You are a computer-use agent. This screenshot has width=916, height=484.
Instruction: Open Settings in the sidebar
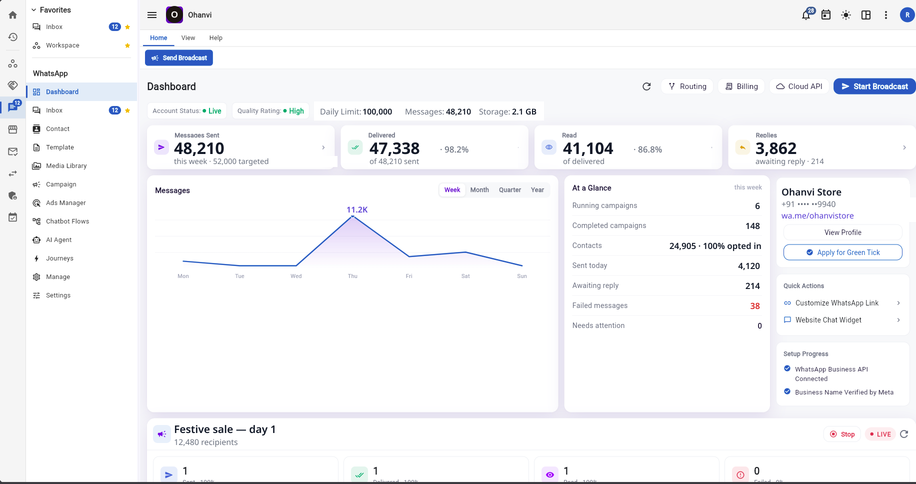[x=82, y=295]
